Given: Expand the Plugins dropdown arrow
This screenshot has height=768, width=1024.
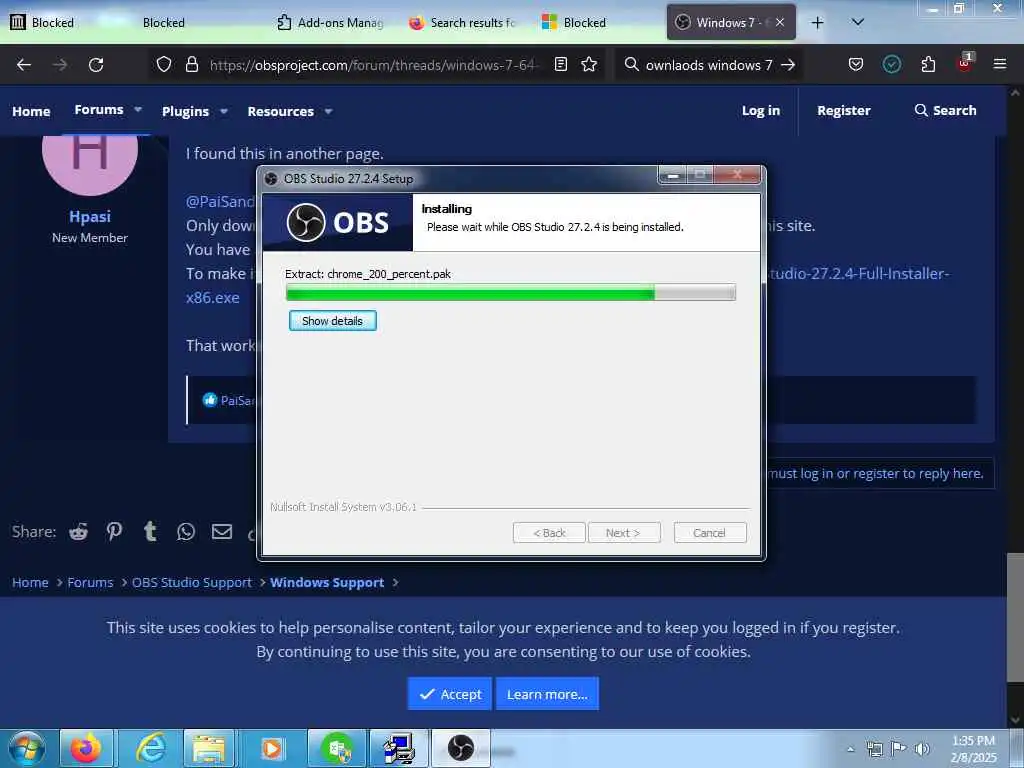Looking at the screenshot, I should click(224, 111).
